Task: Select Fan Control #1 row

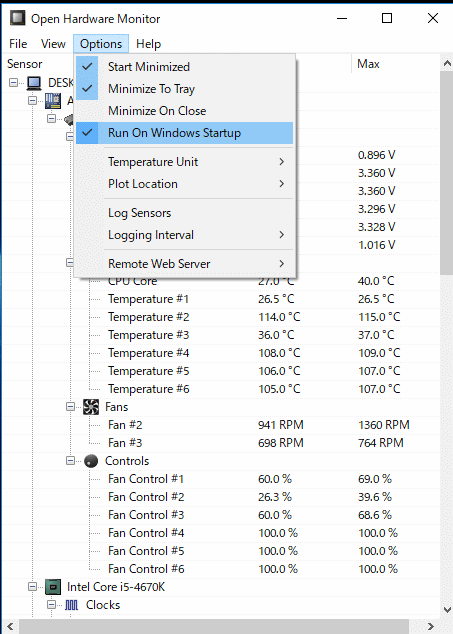Action: pos(221,479)
